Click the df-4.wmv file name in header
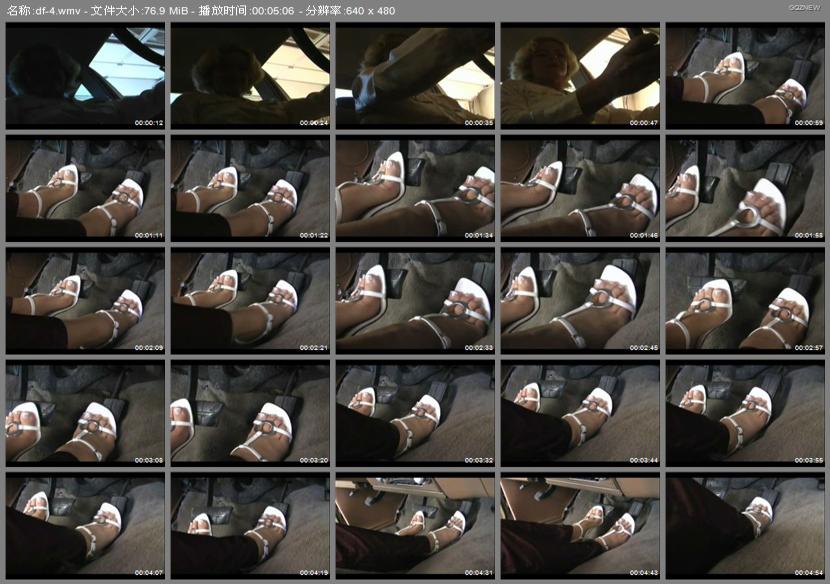830x584 pixels. pos(58,11)
